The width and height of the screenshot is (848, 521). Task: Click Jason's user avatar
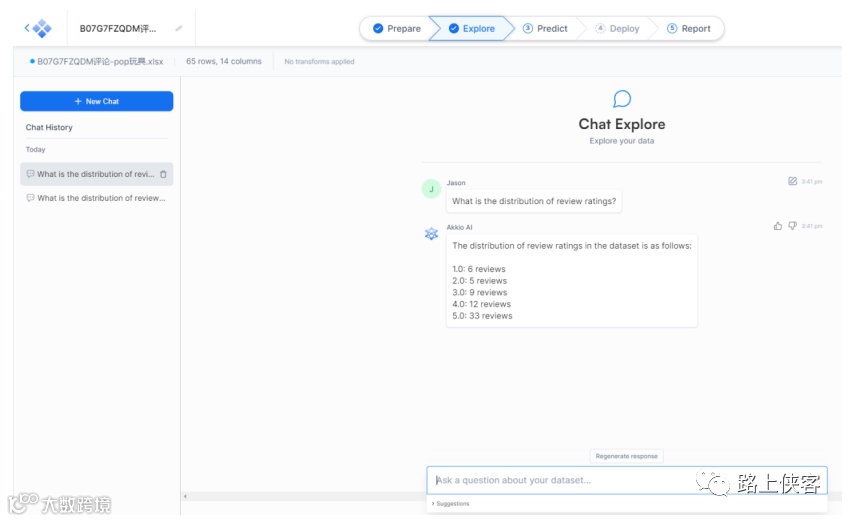(x=431, y=189)
